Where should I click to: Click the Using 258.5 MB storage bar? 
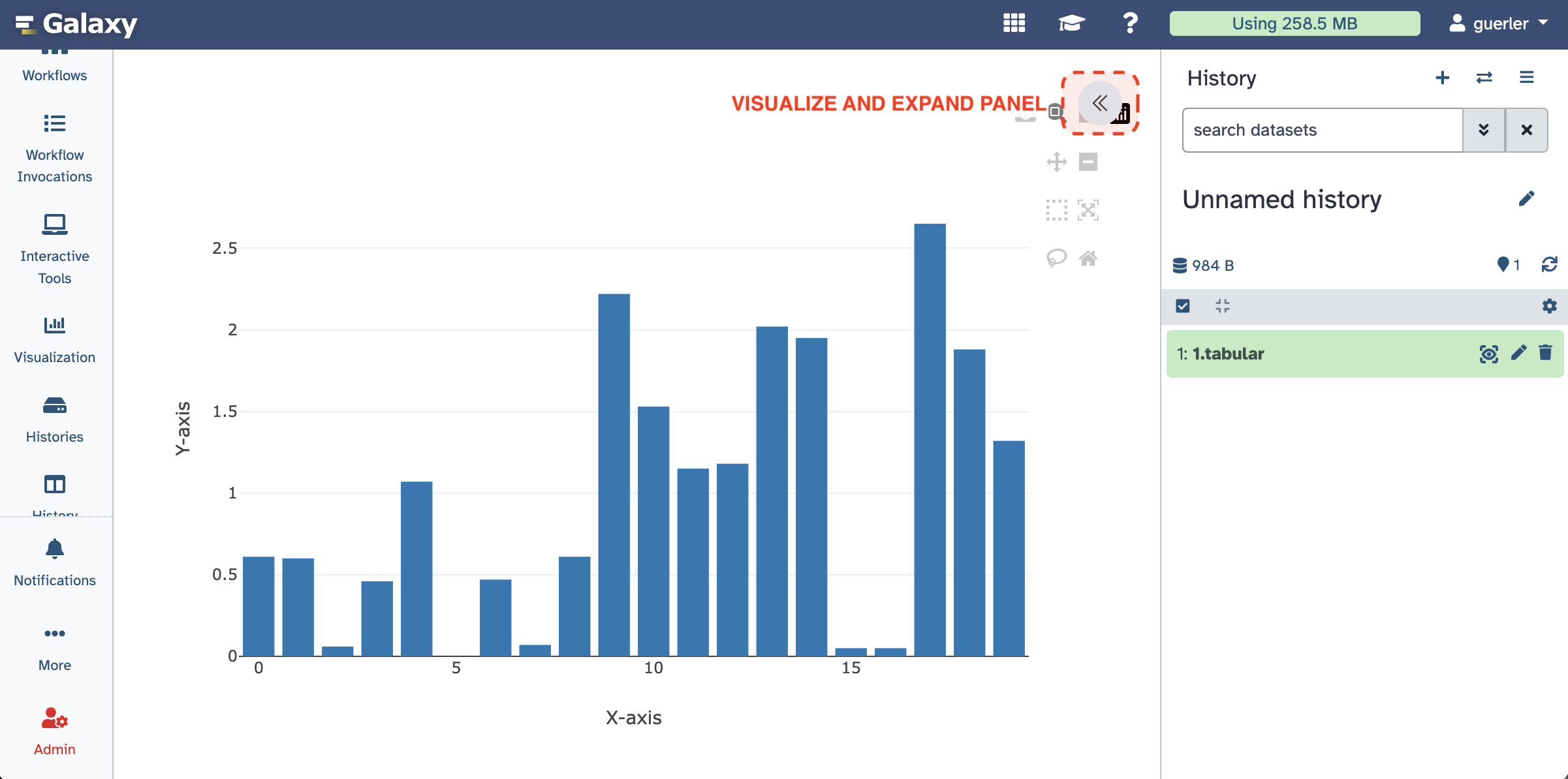(x=1294, y=23)
